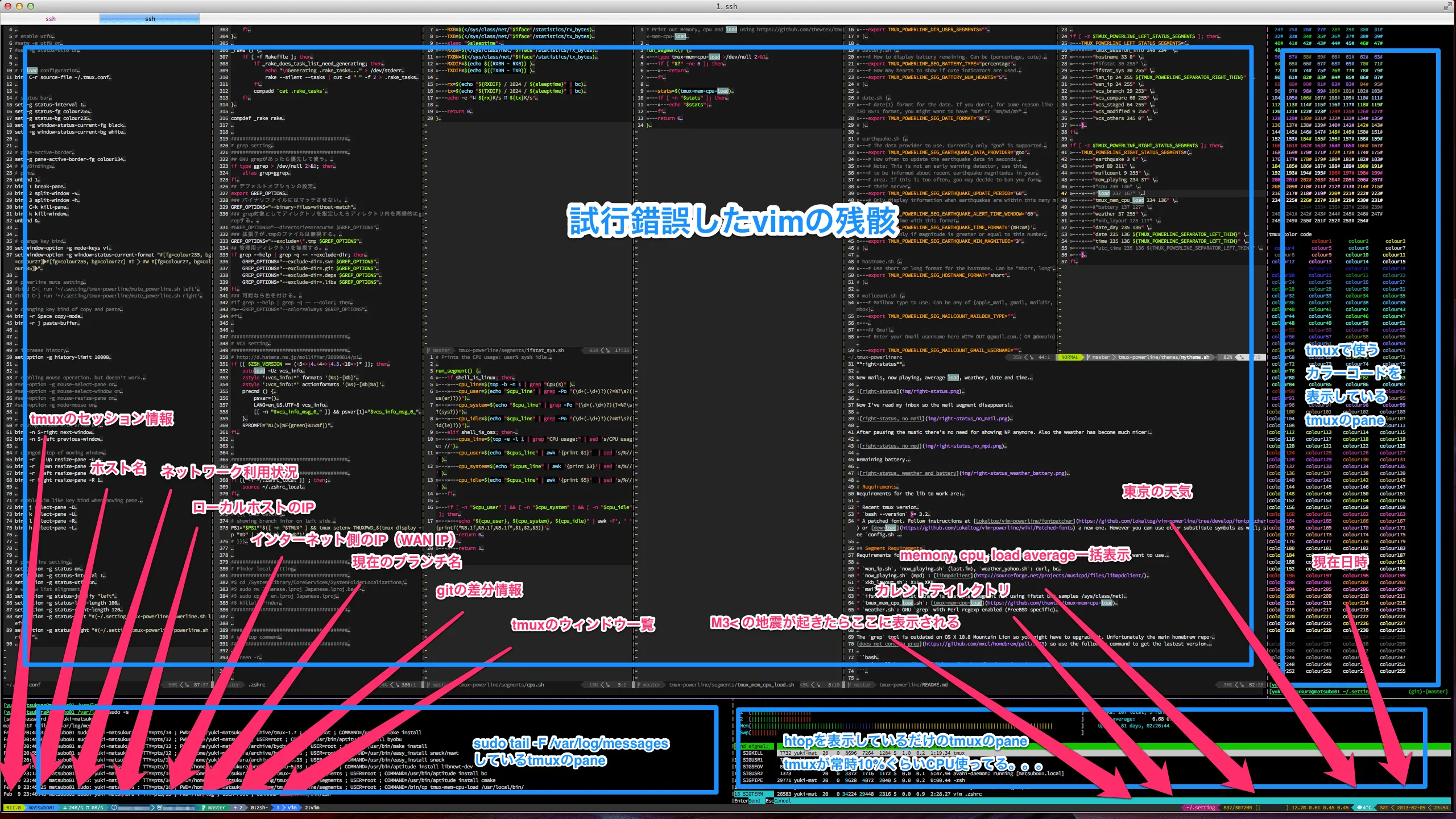Select the master git branch indicator in status bar
The width and height of the screenshot is (1456, 819).
(x=216, y=807)
